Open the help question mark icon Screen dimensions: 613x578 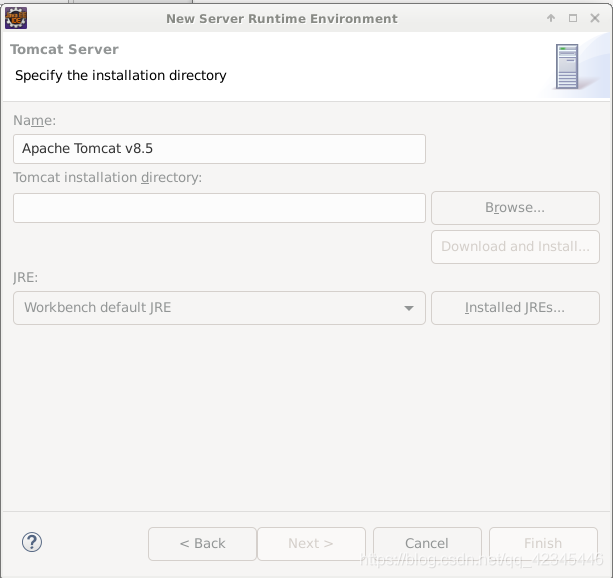tap(32, 542)
